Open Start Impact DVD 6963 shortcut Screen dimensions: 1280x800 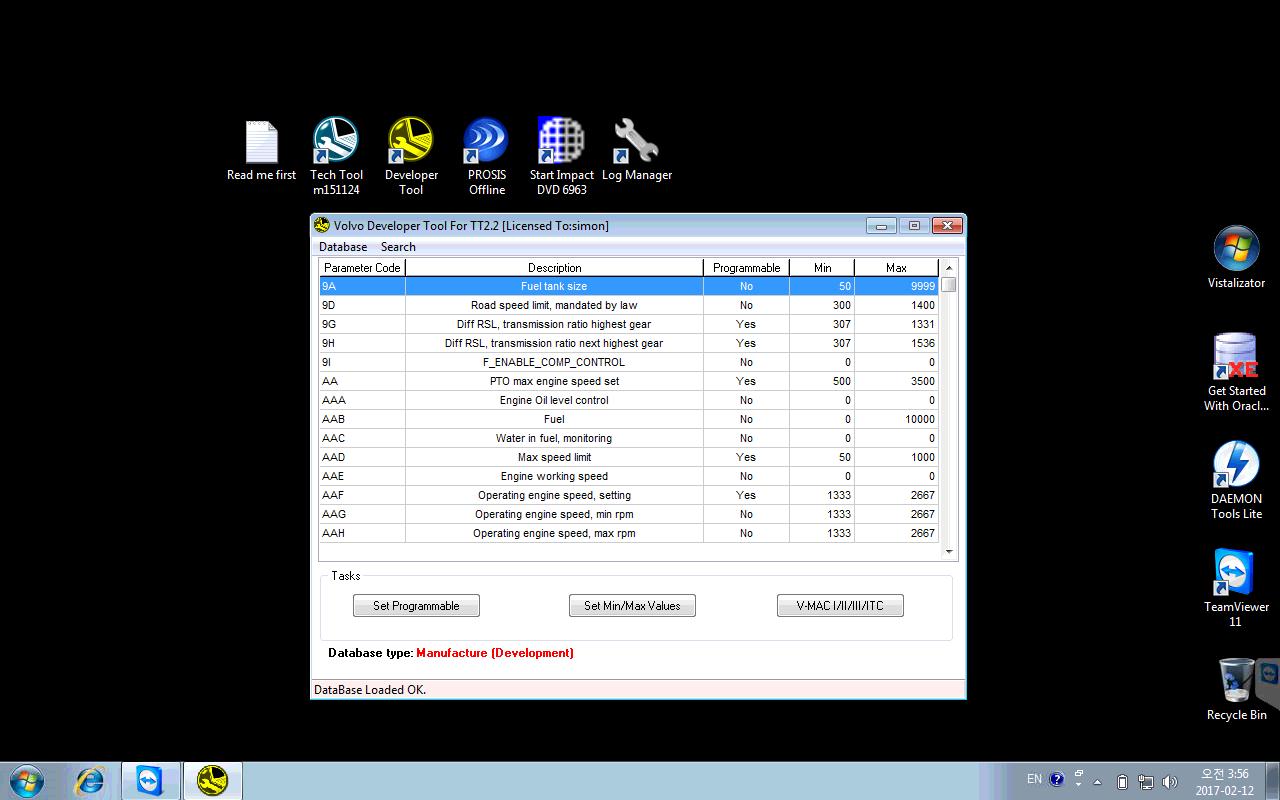point(561,156)
